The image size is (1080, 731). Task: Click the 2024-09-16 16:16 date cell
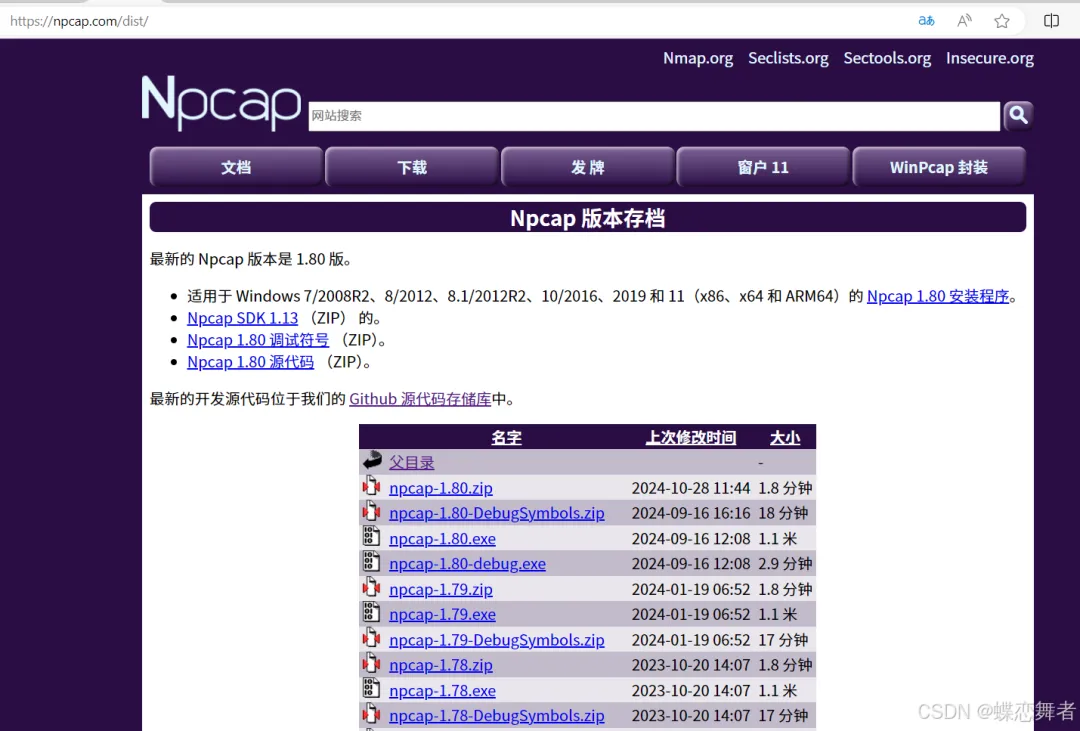tap(690, 513)
